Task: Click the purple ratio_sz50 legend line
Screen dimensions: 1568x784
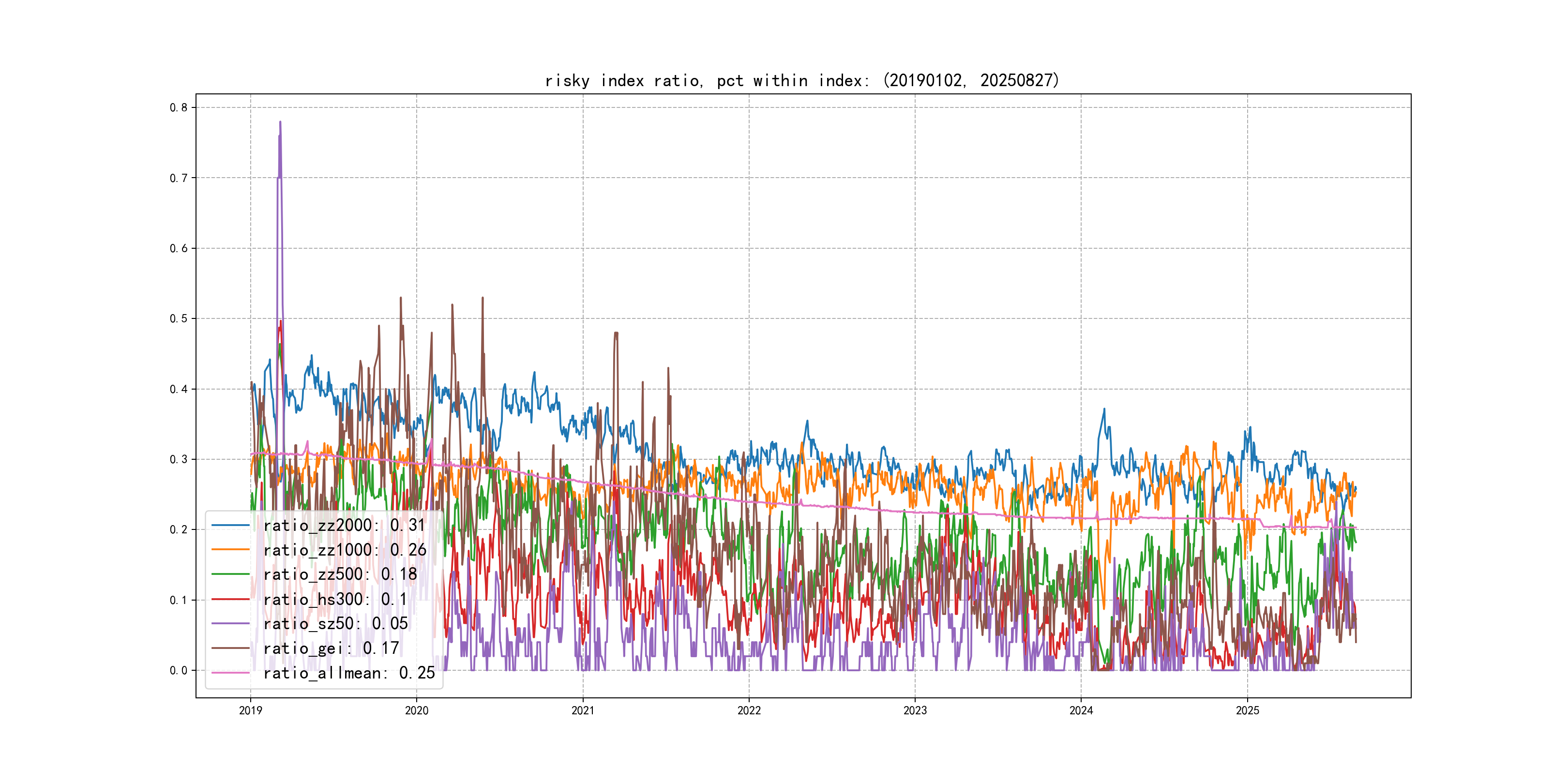Action: (230, 623)
